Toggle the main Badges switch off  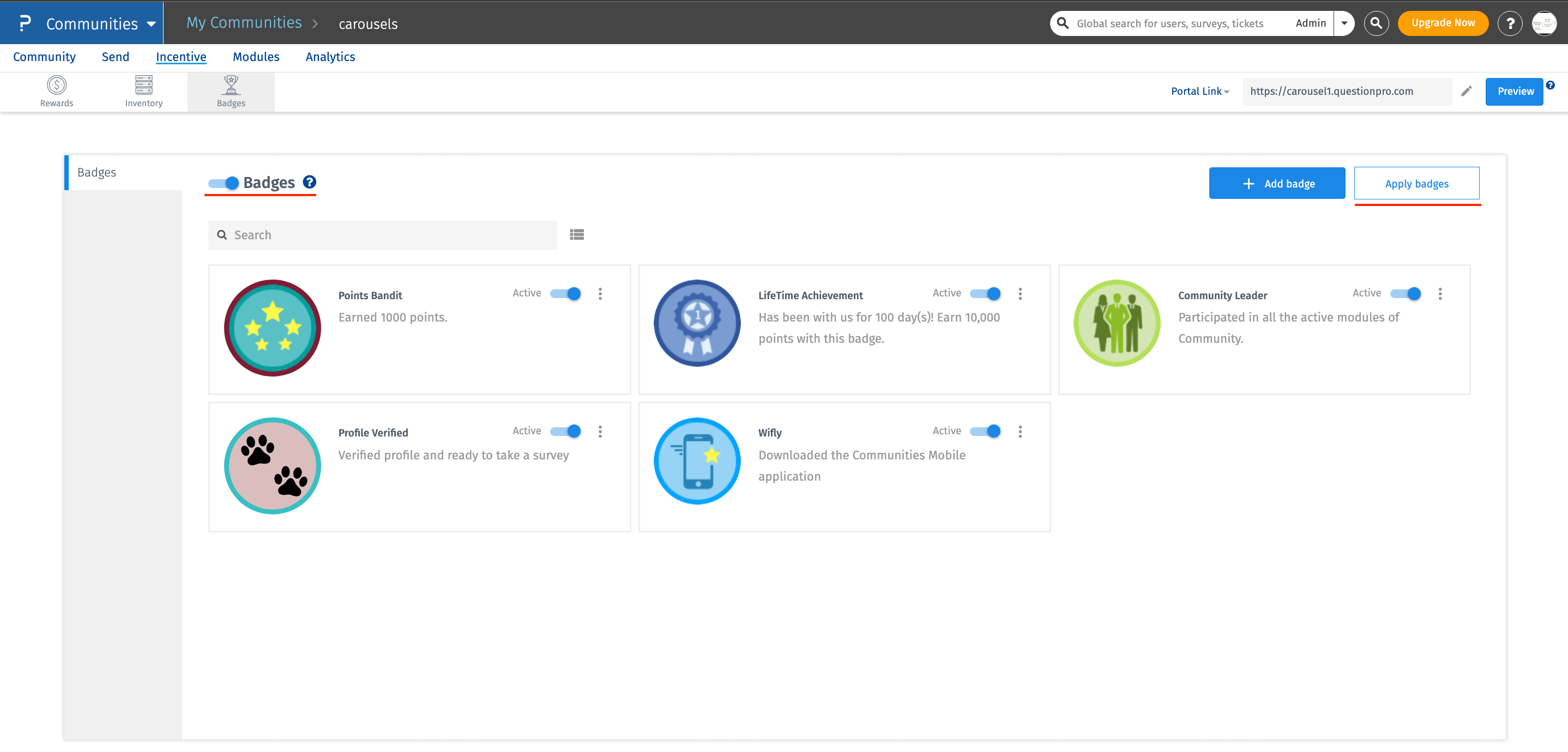(224, 183)
